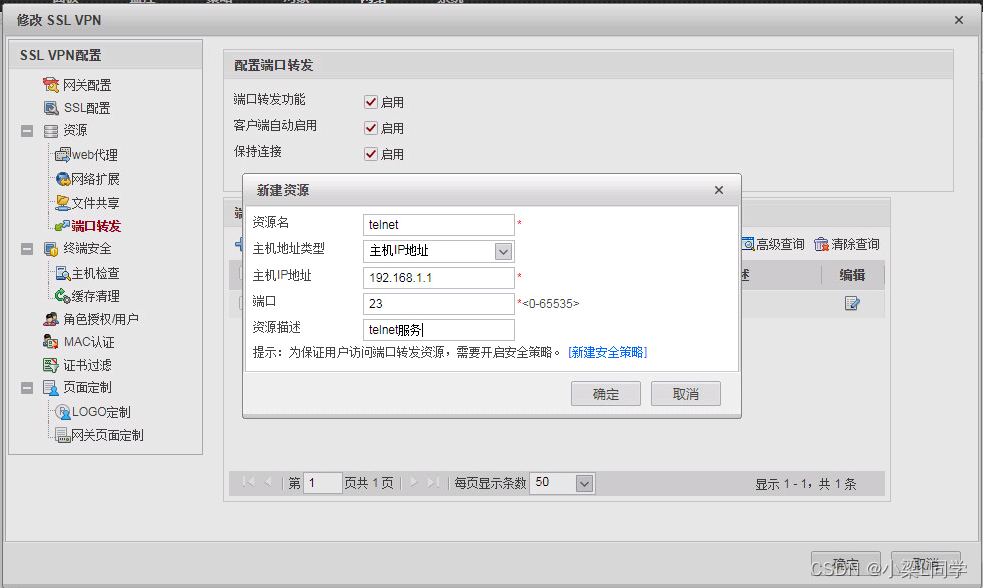Image resolution: width=983 pixels, height=588 pixels.
Task: Toggle 保持连接 启用 checkbox
Action: pyautogui.click(x=371, y=154)
